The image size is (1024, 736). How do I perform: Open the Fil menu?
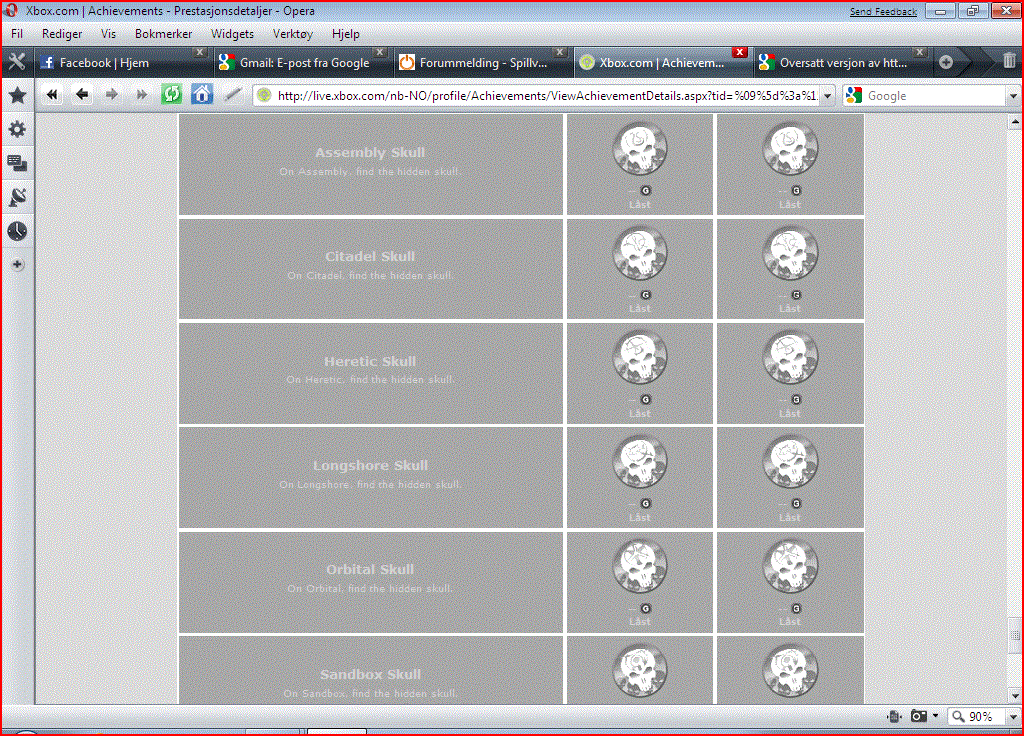click(17, 34)
